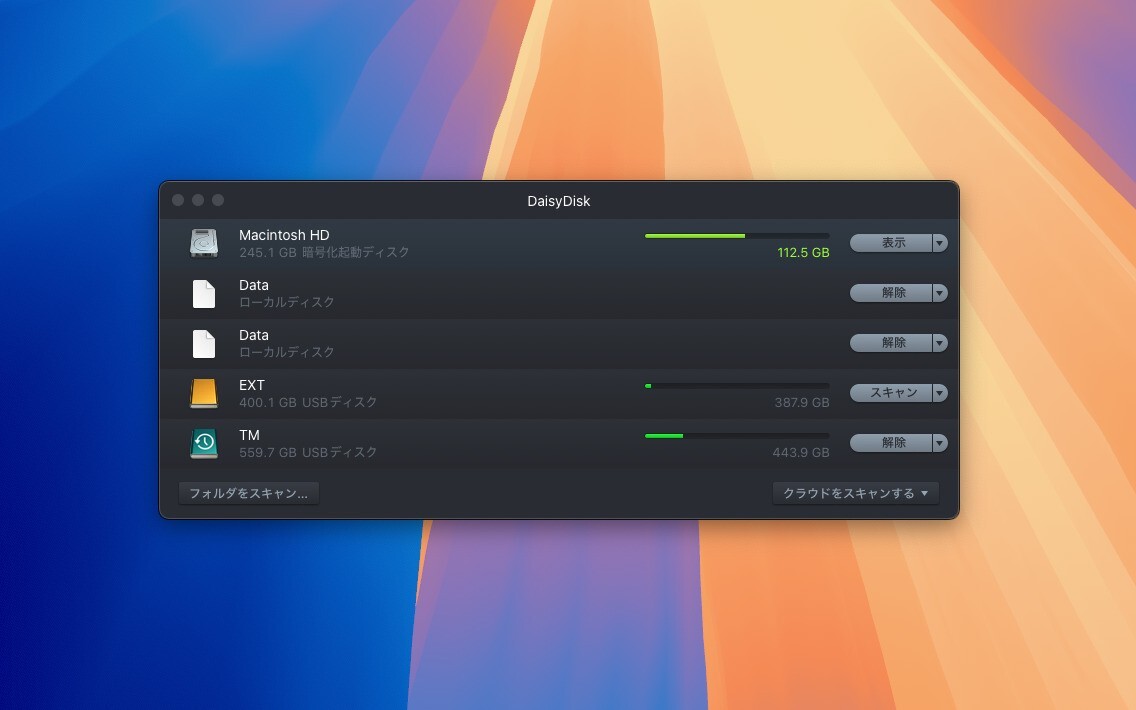Click 112.5 GB free space value
This screenshot has height=710, width=1136.
803,253
